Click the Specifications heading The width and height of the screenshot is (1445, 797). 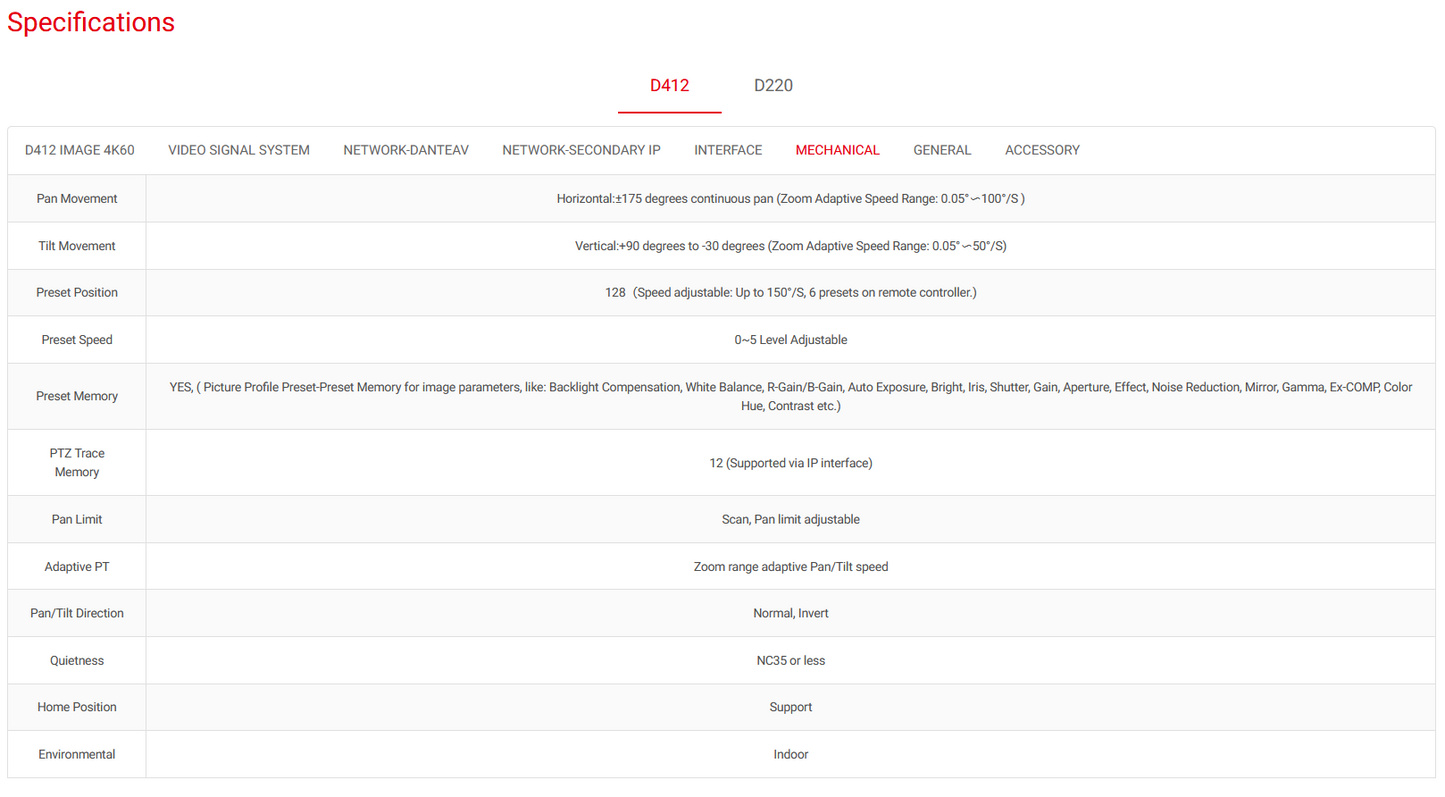(91, 23)
